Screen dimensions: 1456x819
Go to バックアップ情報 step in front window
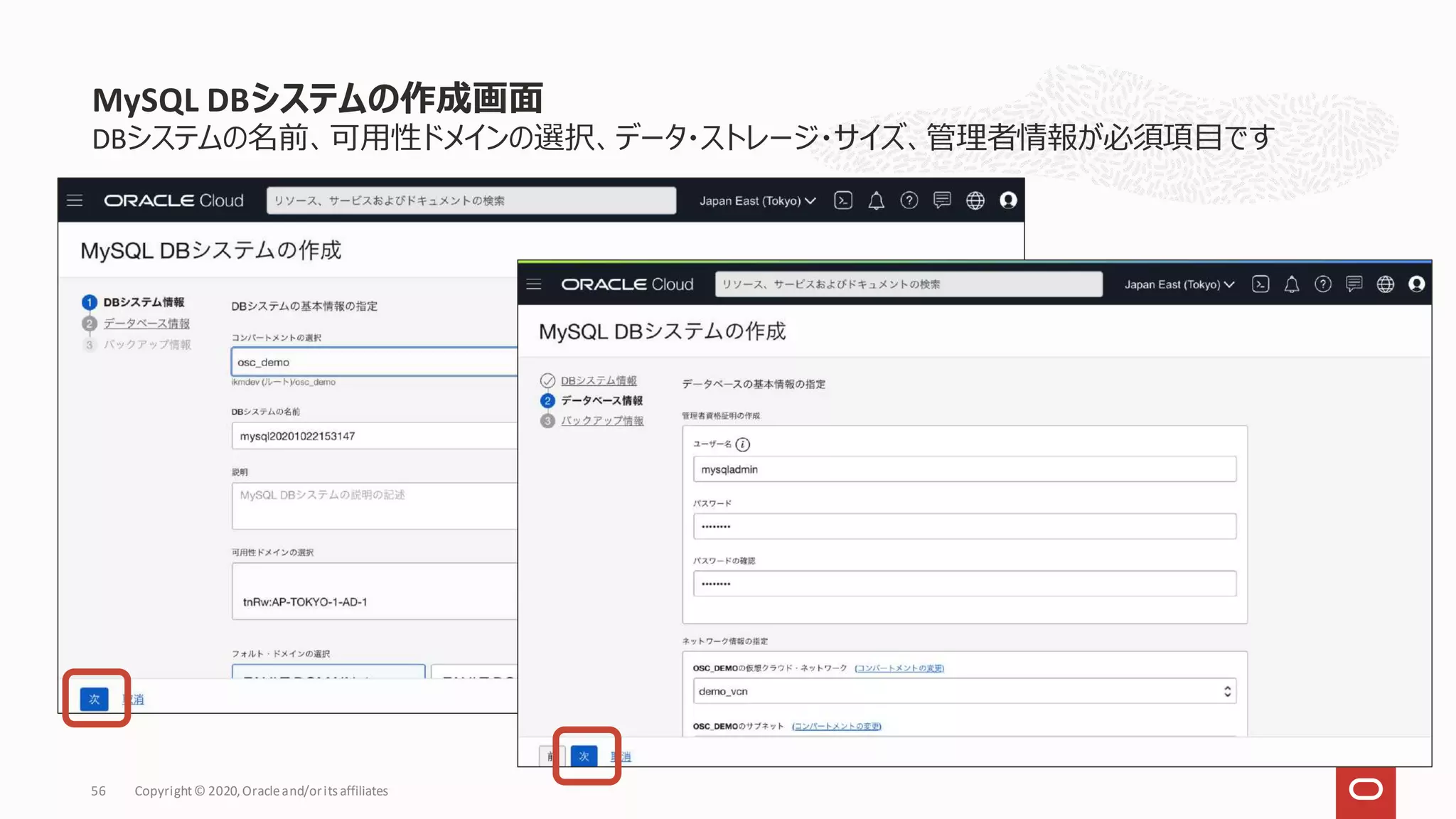pos(593,420)
